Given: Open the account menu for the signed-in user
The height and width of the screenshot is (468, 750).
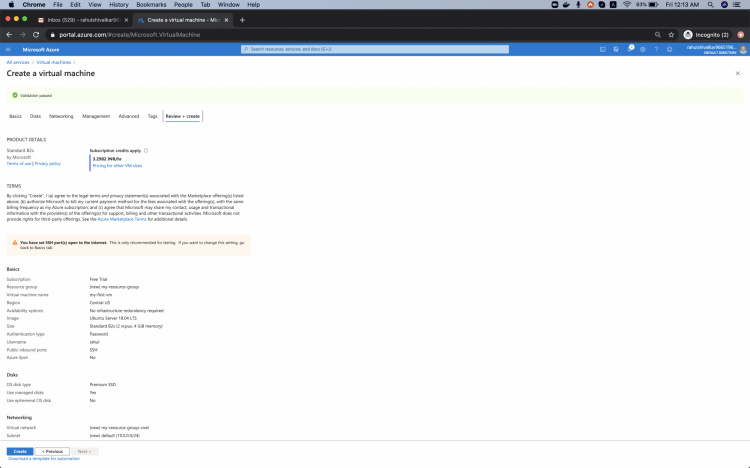Looking at the screenshot, I should 715,48.
